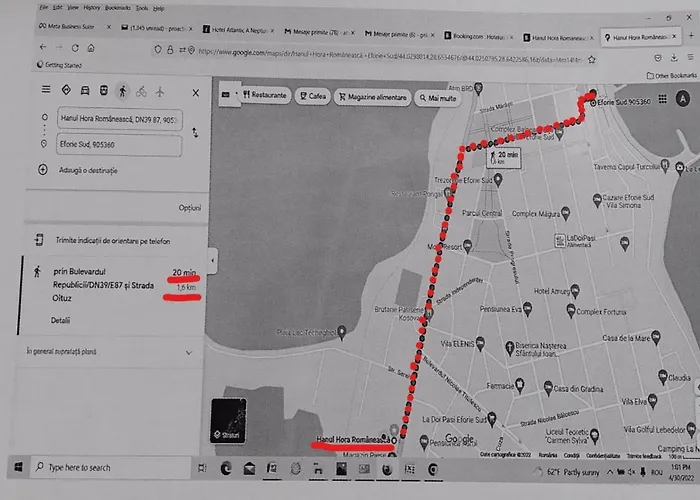700x500 pixels.
Task: Click Casa de la Mare map pin
Action: point(656,338)
